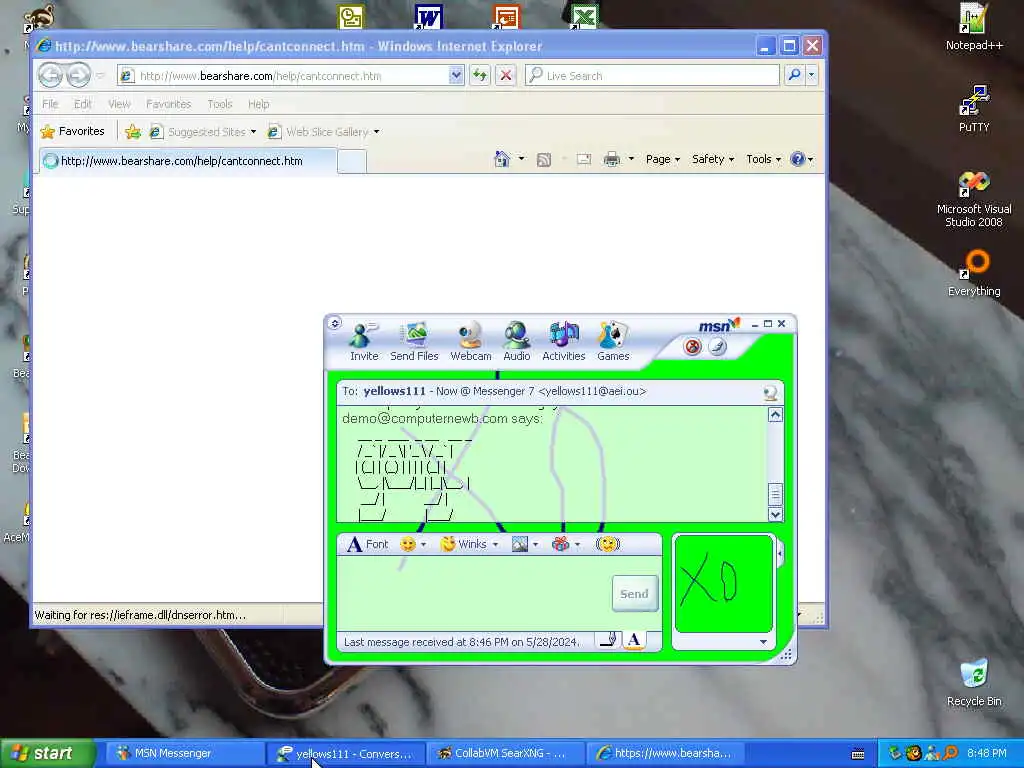Stop loading with the red X button
1024x768 pixels.
(x=505, y=75)
